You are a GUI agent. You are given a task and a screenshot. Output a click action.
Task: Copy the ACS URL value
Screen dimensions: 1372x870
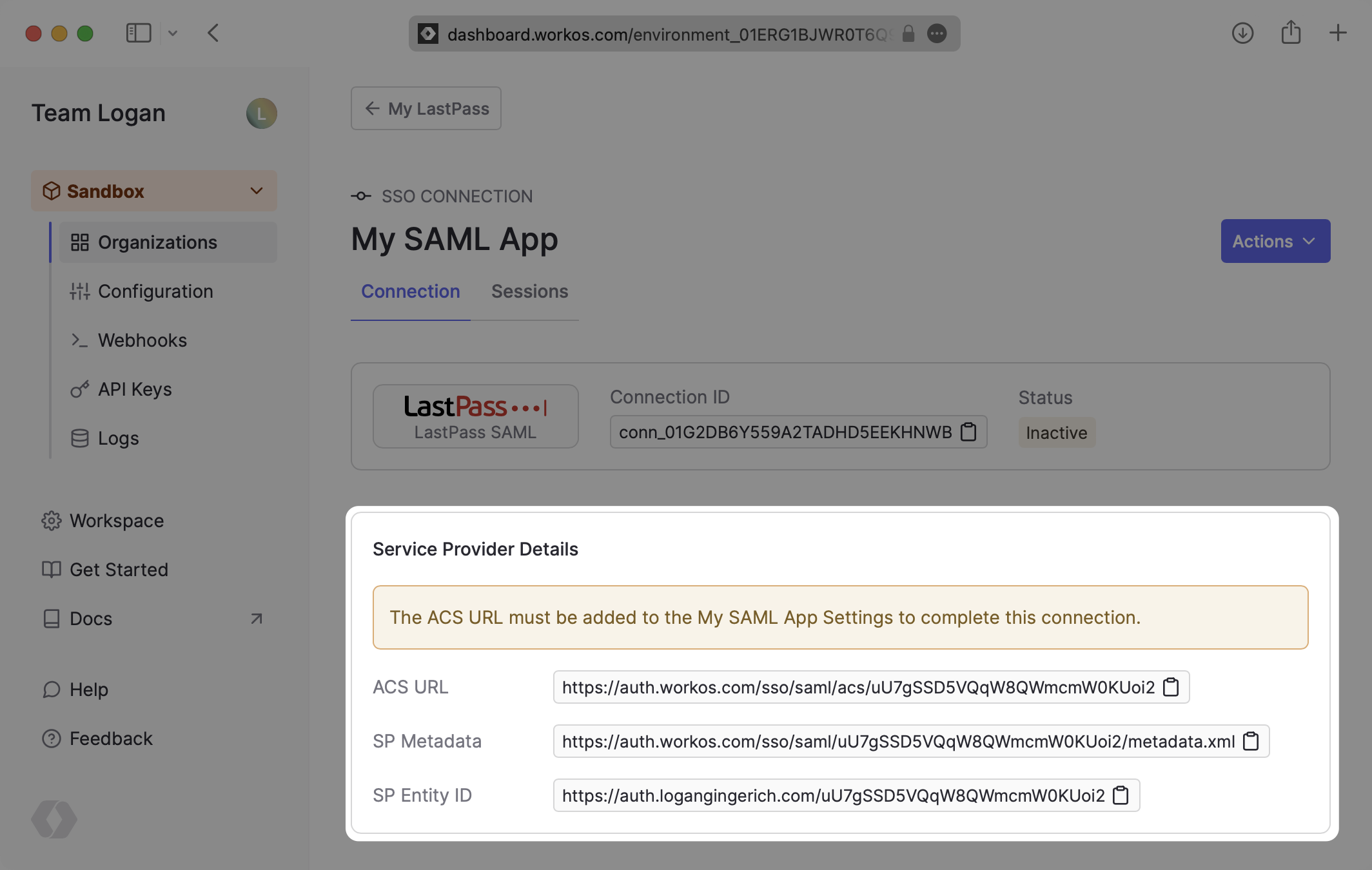click(x=1171, y=687)
